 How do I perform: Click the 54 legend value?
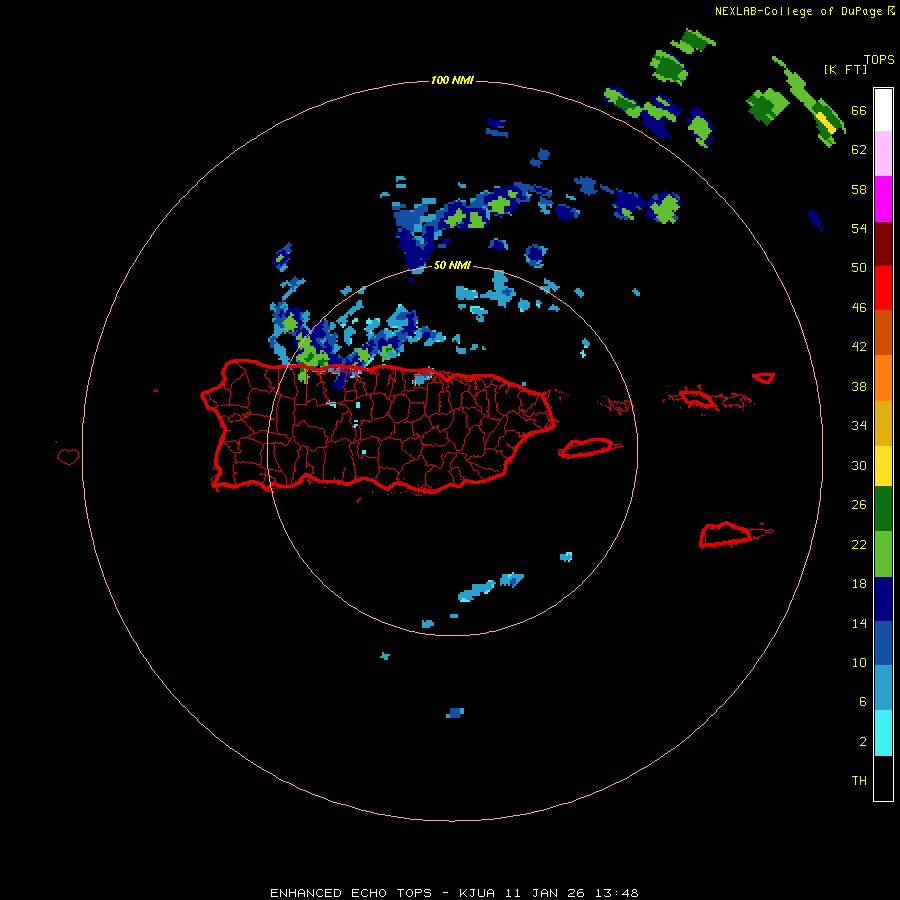tap(859, 228)
